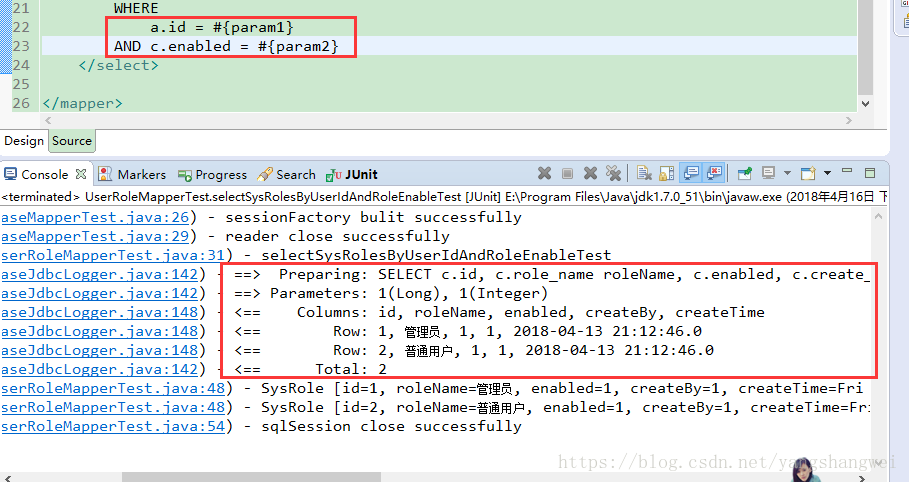The width and height of the screenshot is (909, 482).
Task: Minimize the Console view panel
Action: 847,174
